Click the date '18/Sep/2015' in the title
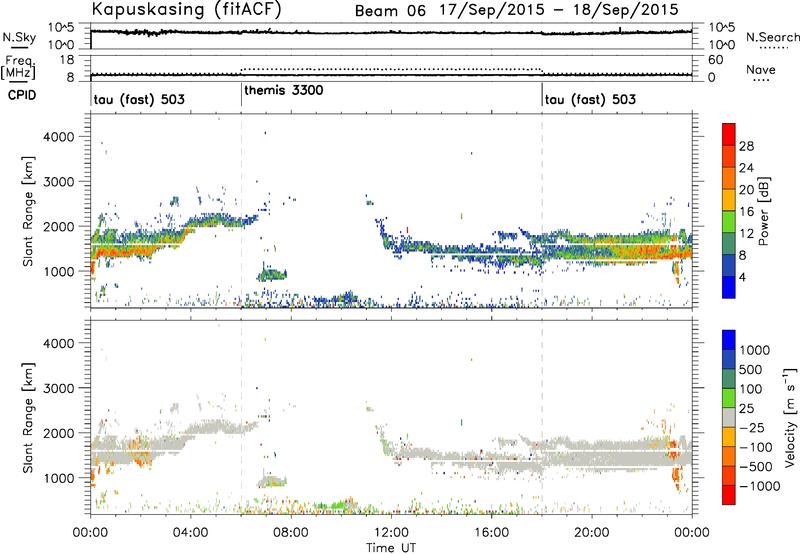This screenshot has height=554, width=800. tap(626, 10)
